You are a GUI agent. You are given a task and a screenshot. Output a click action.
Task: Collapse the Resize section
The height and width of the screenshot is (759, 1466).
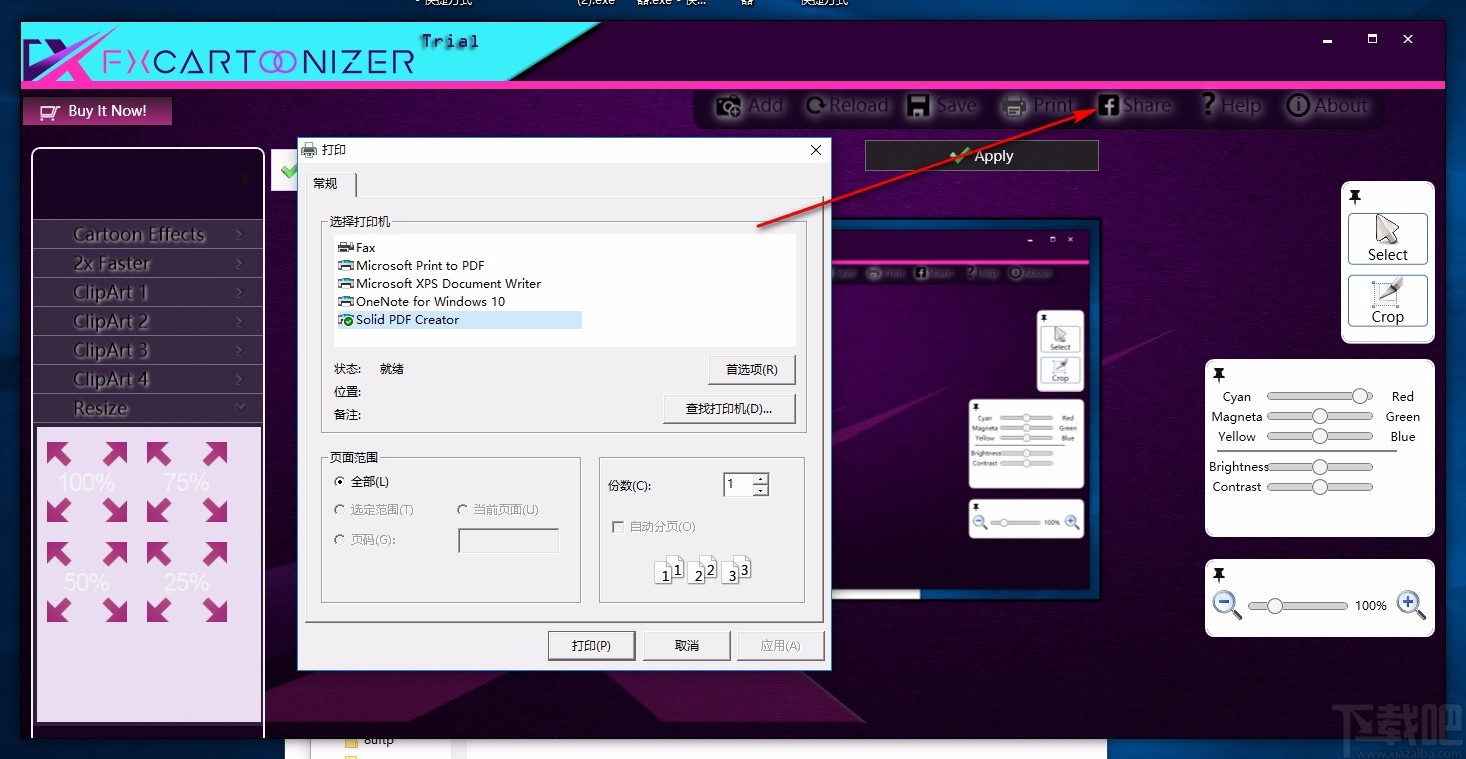pyautogui.click(x=148, y=408)
